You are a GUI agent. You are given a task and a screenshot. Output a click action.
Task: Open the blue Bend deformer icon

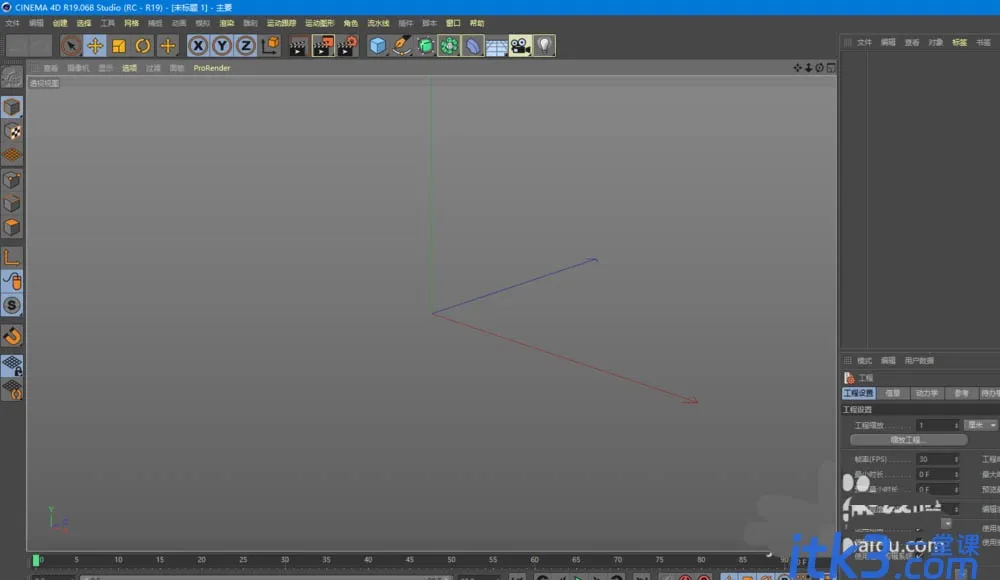tap(473, 46)
